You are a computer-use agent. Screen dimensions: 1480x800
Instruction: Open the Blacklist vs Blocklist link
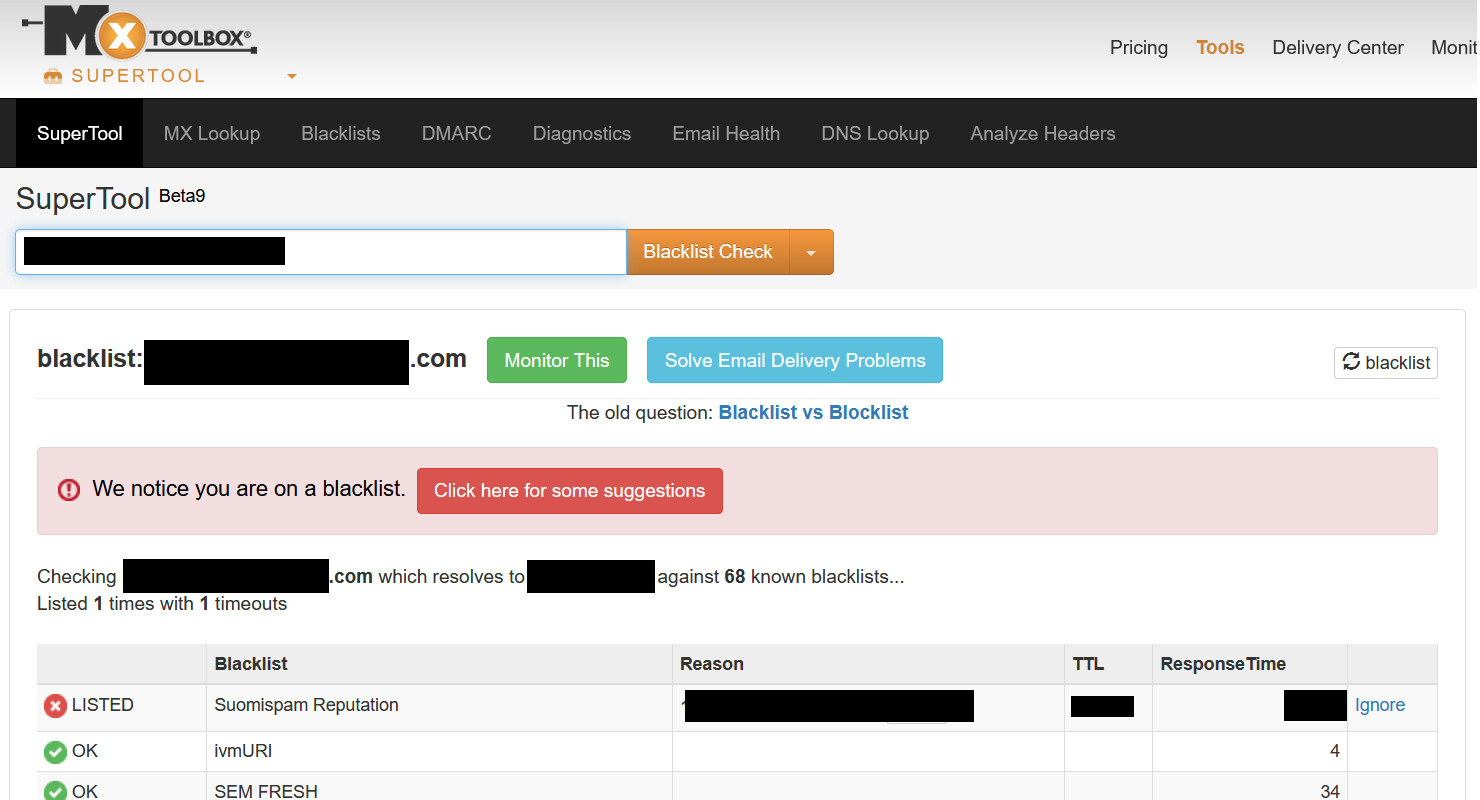pyautogui.click(x=813, y=412)
